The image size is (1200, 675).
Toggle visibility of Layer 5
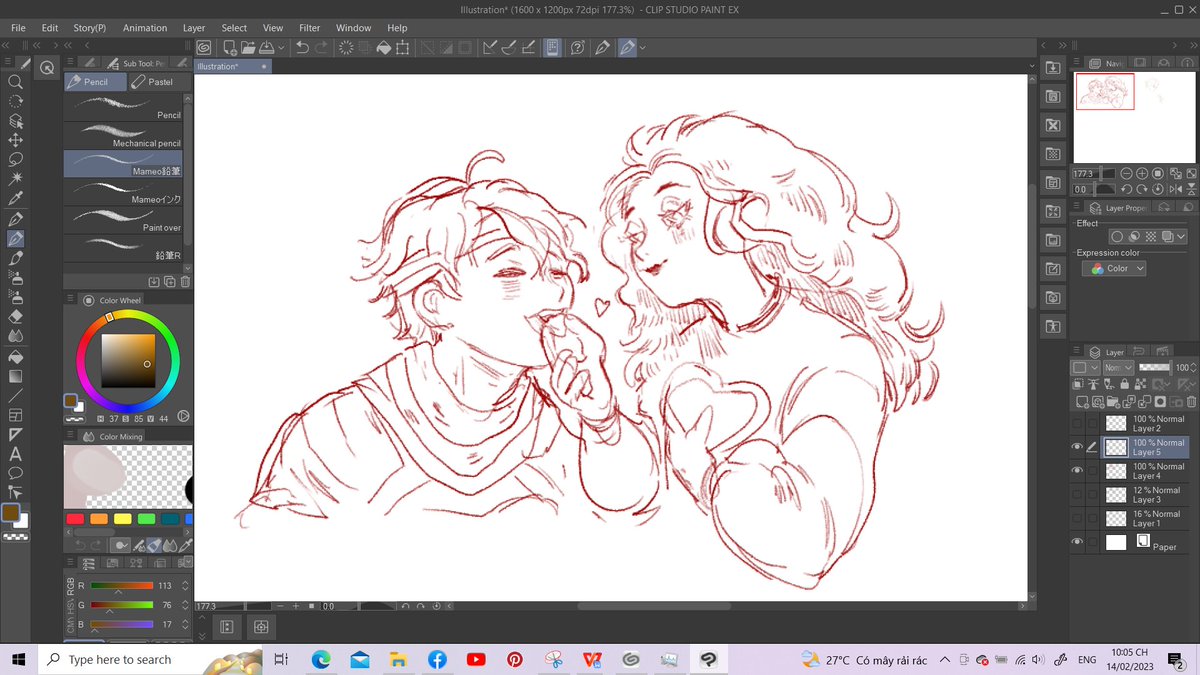pyautogui.click(x=1078, y=447)
